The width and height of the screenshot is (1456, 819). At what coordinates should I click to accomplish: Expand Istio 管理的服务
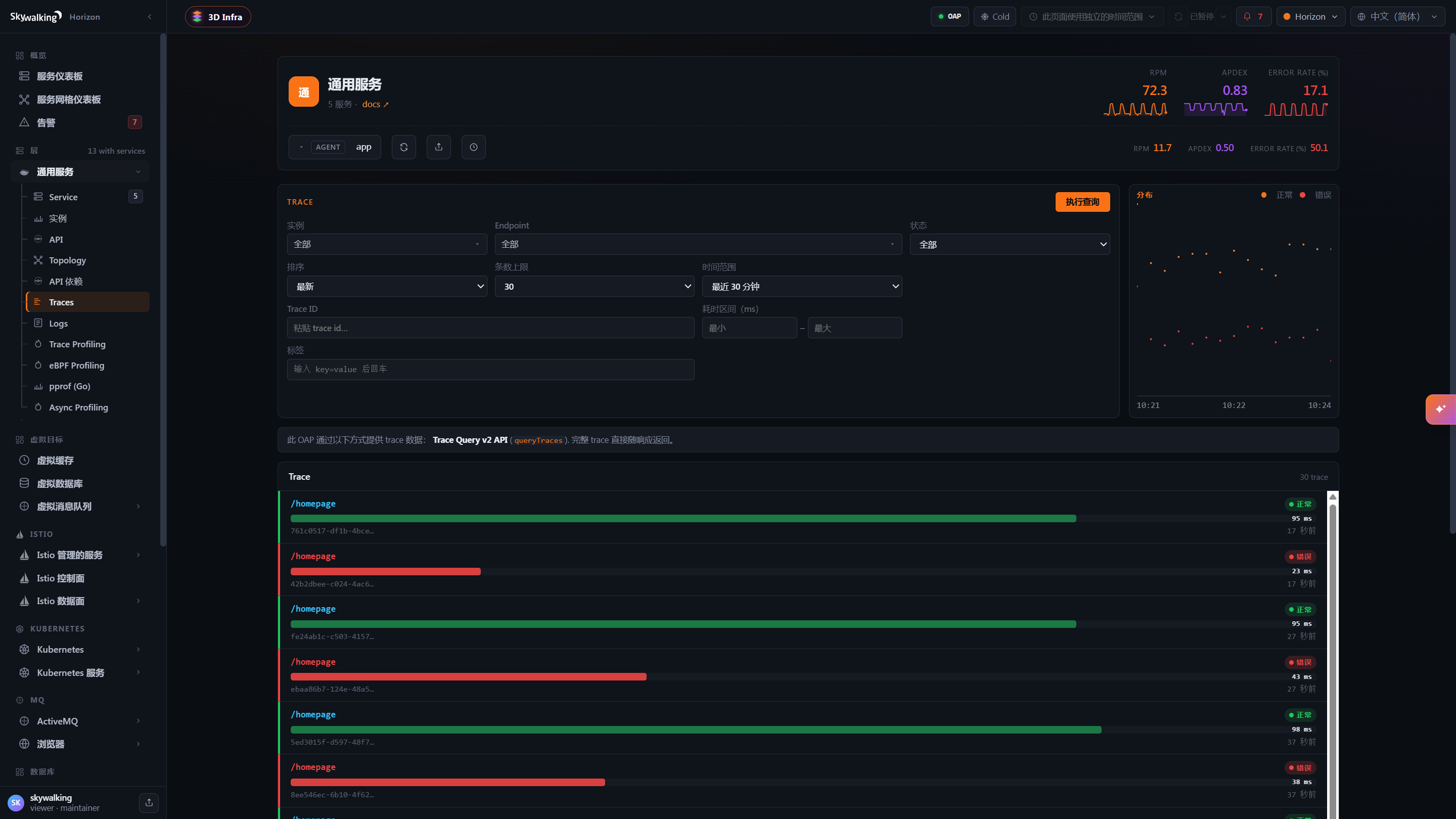pyautogui.click(x=80, y=555)
